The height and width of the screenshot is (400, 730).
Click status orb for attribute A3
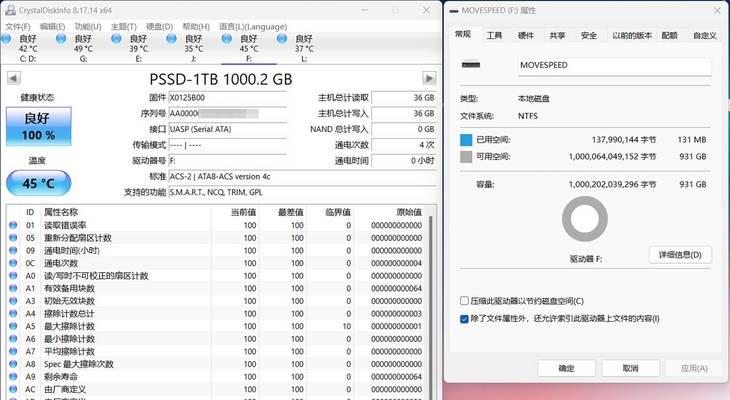13,301
